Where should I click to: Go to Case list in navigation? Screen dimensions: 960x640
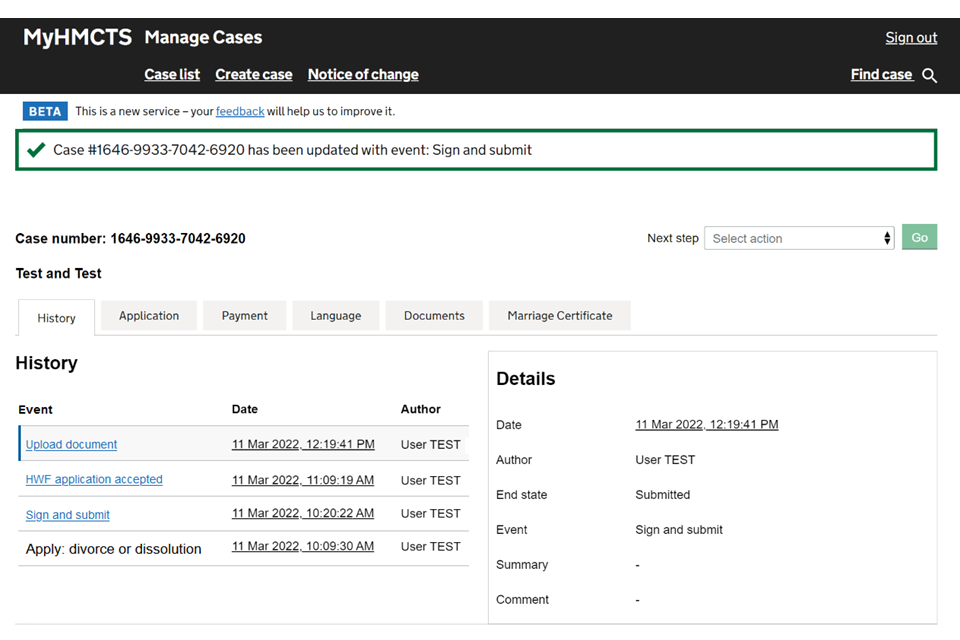[x=172, y=75]
